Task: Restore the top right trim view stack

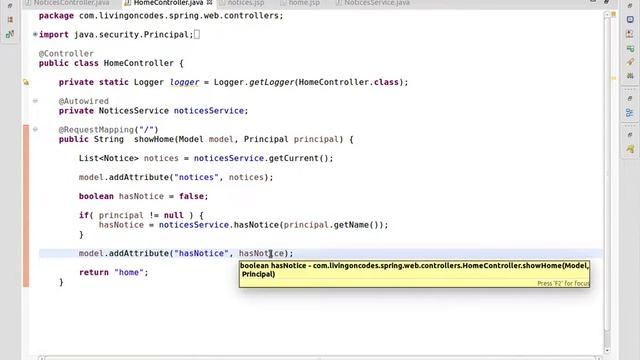Action: [x=630, y=6]
